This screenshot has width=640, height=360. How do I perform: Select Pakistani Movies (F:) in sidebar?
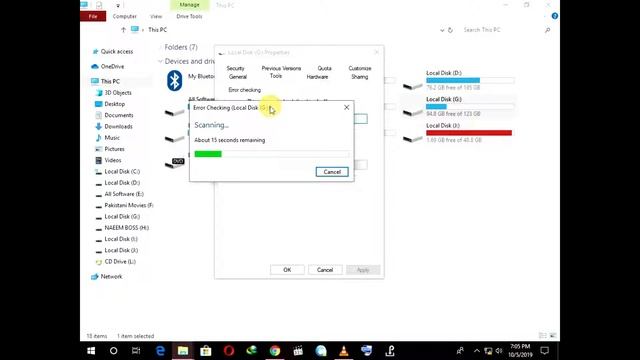129,205
